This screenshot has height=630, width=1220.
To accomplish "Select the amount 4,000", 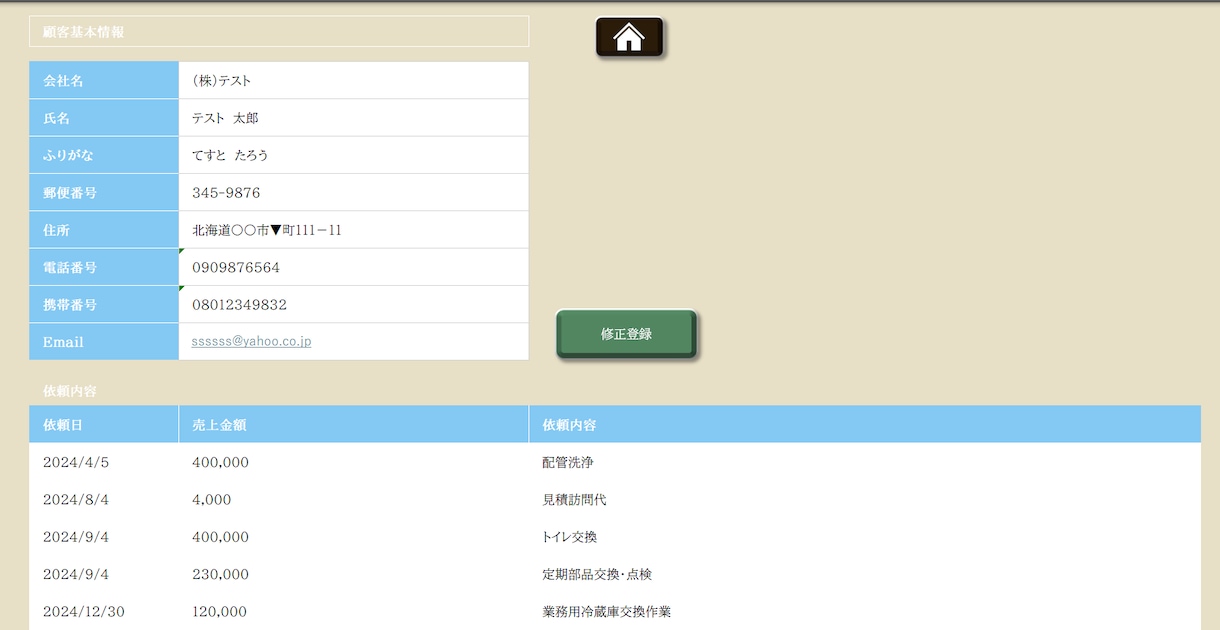I will pos(212,500).
